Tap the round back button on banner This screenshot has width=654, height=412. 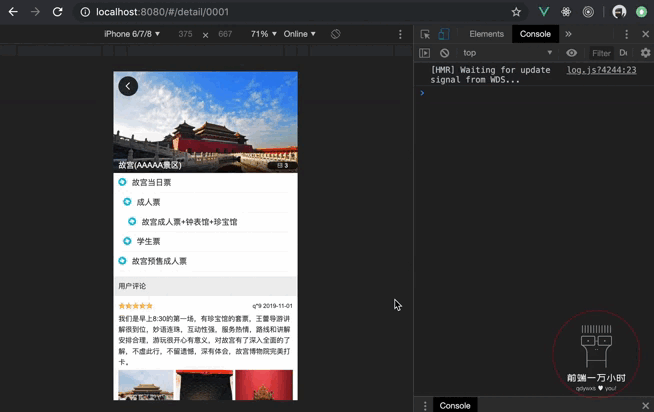[x=128, y=86]
